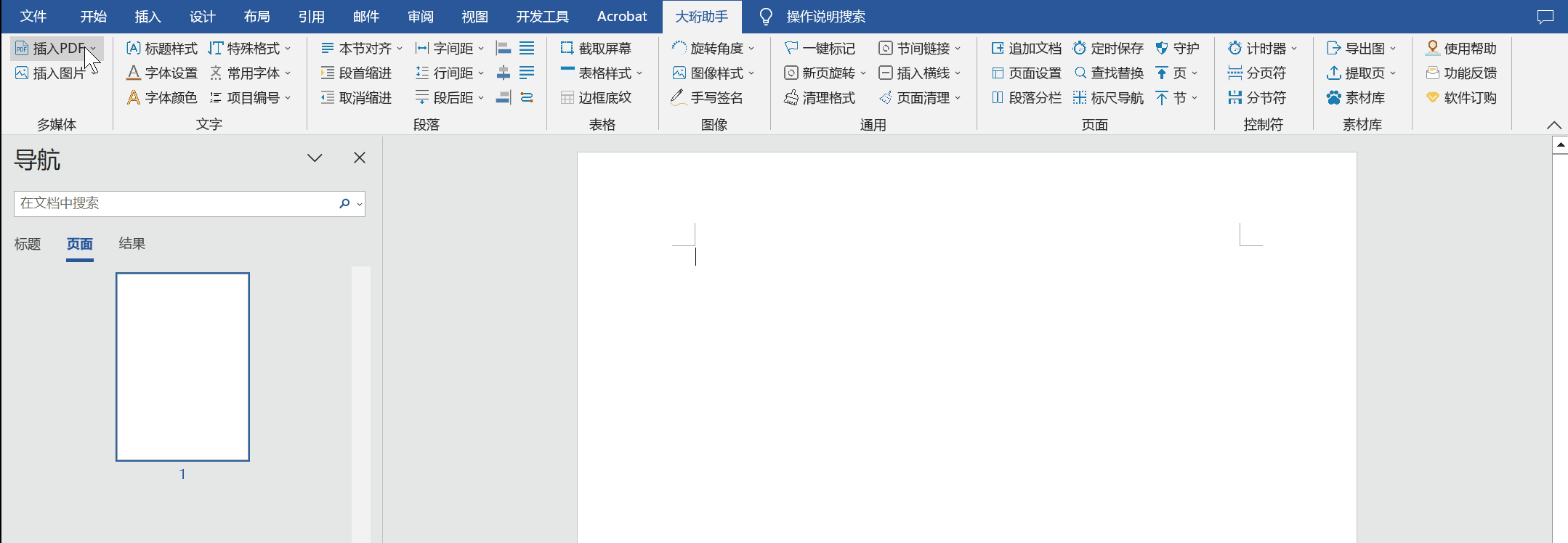This screenshot has height=543, width=1568.
Task: Expand 提取页 extract page dropdown
Action: [1393, 74]
